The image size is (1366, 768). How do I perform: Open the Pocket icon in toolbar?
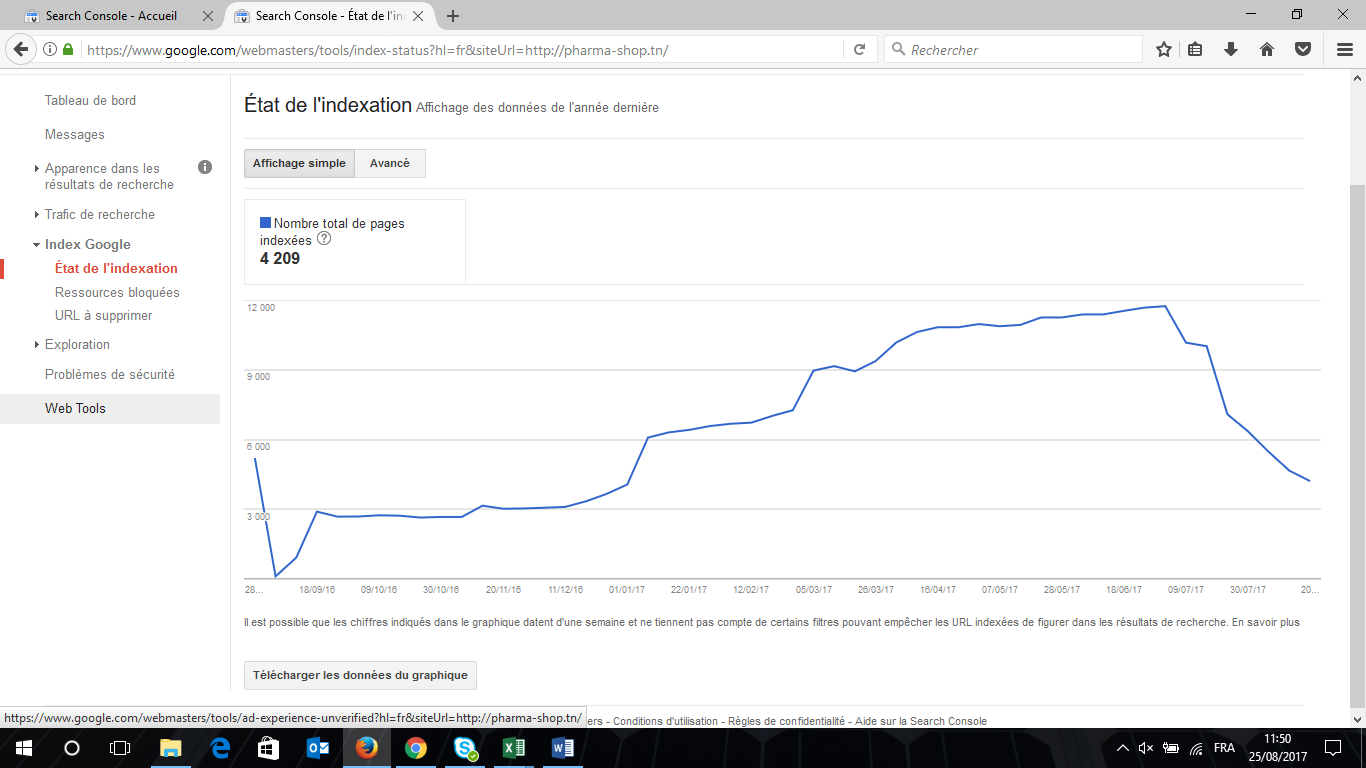pyautogui.click(x=1303, y=49)
